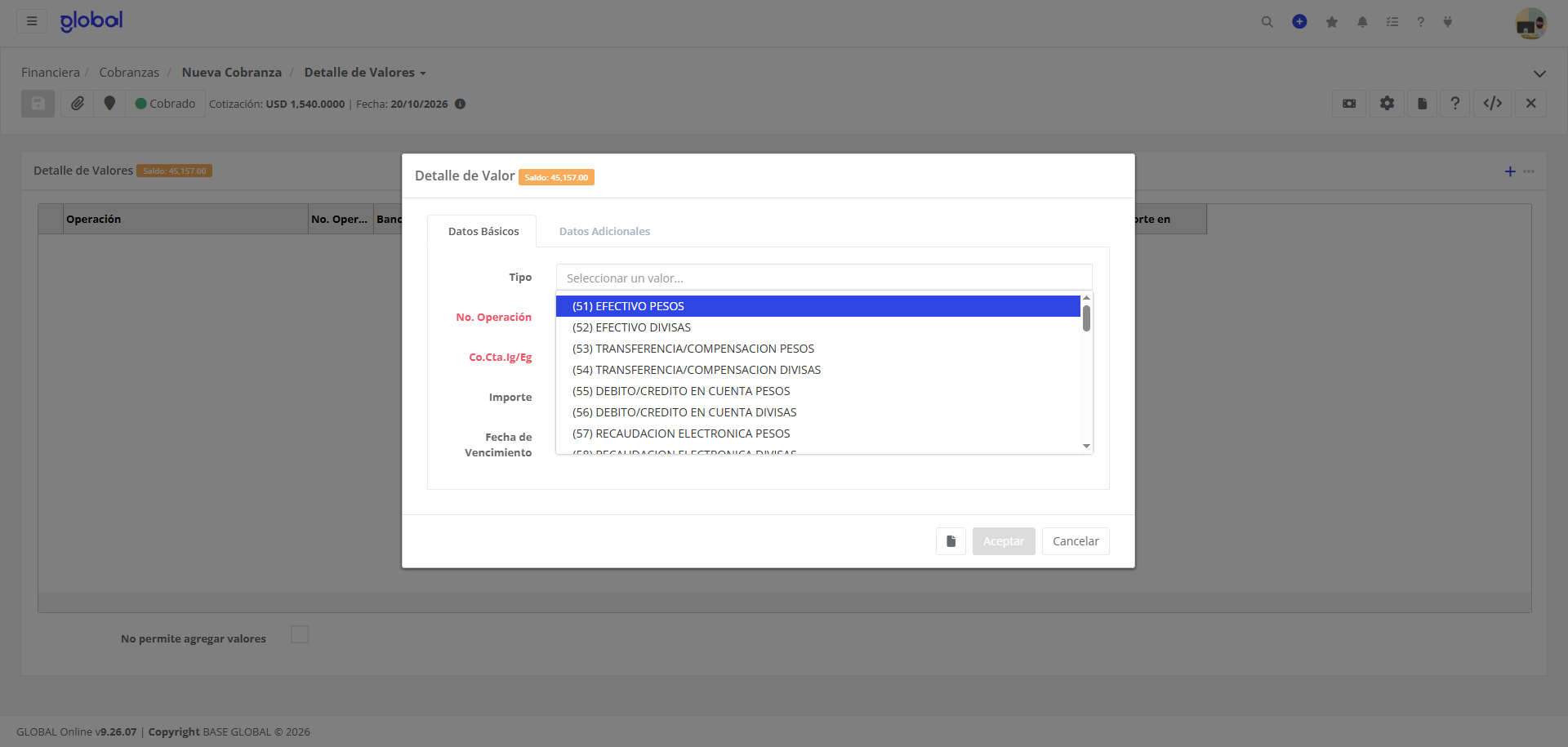Choose (52) EFECTIVO DIVISAS option

point(817,327)
